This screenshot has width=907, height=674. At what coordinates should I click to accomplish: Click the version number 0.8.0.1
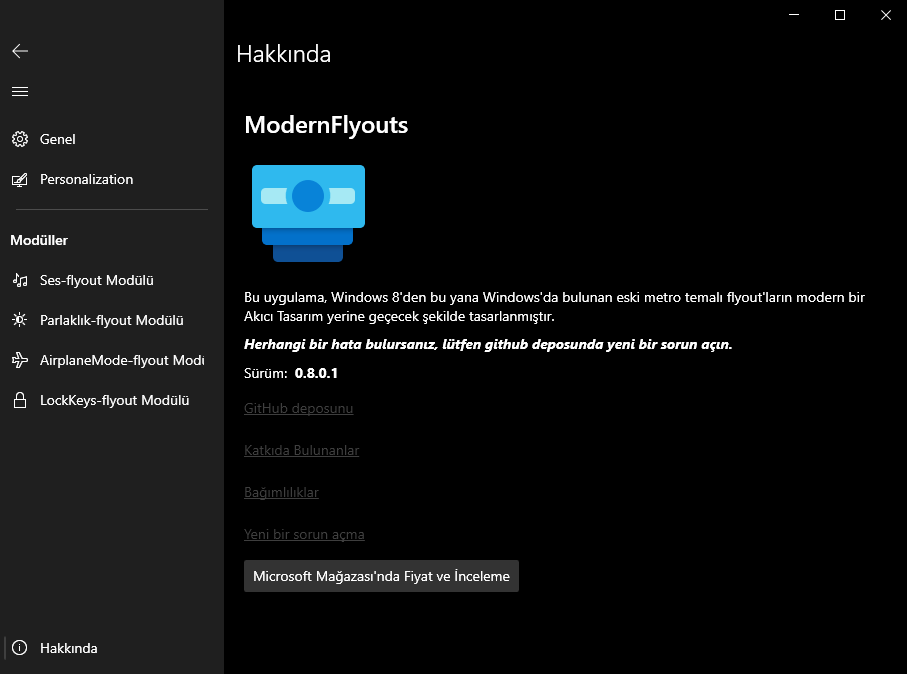coord(316,373)
